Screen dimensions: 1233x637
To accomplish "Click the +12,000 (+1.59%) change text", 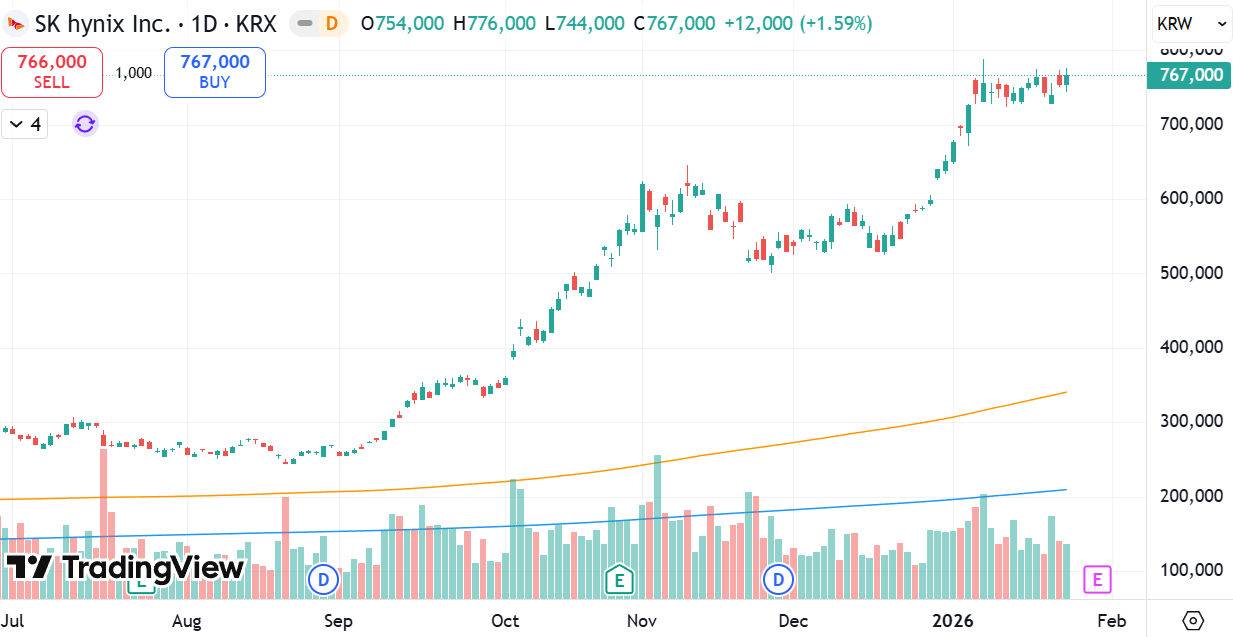I will (798, 23).
